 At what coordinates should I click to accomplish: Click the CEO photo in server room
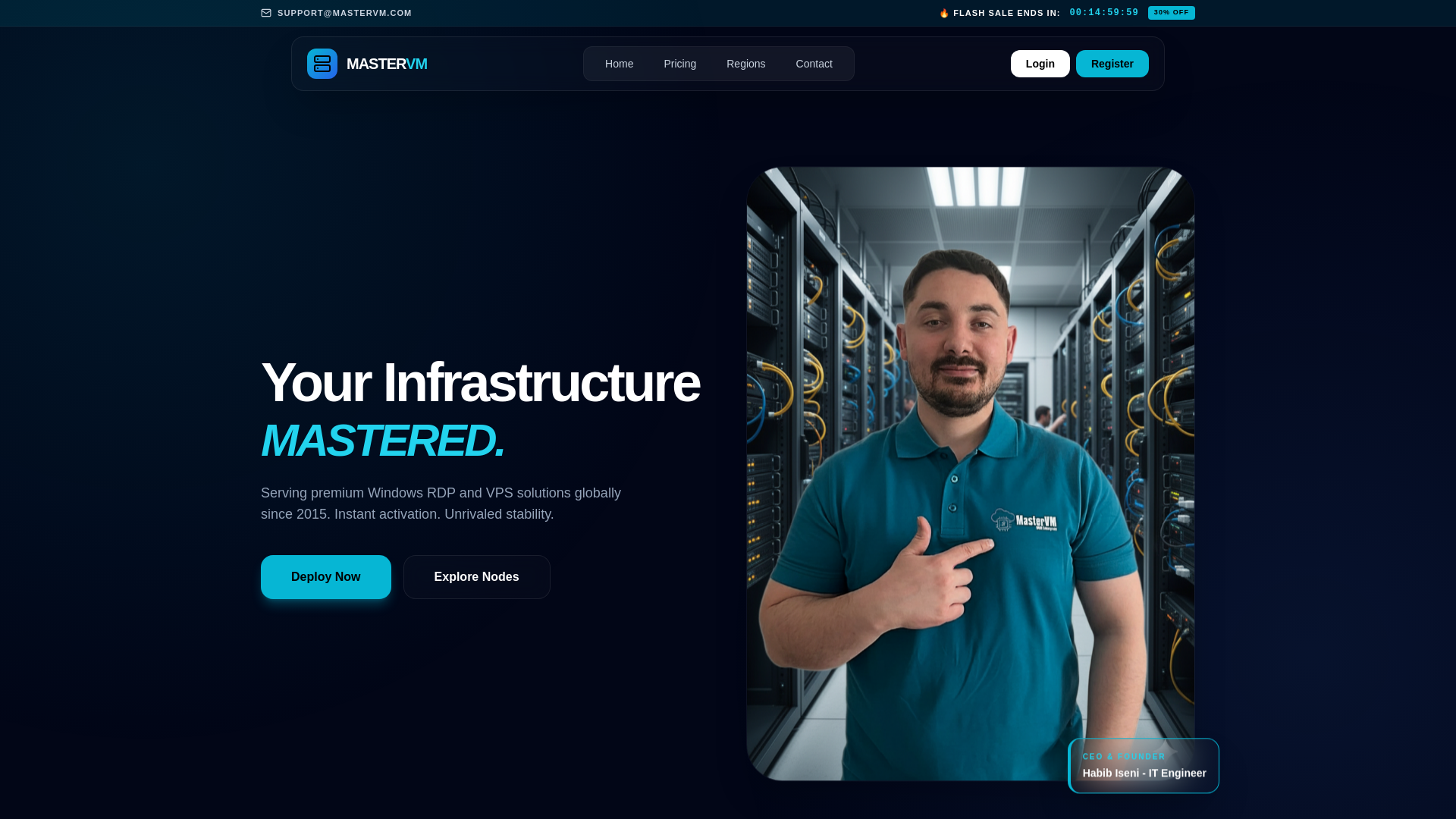coord(971,474)
